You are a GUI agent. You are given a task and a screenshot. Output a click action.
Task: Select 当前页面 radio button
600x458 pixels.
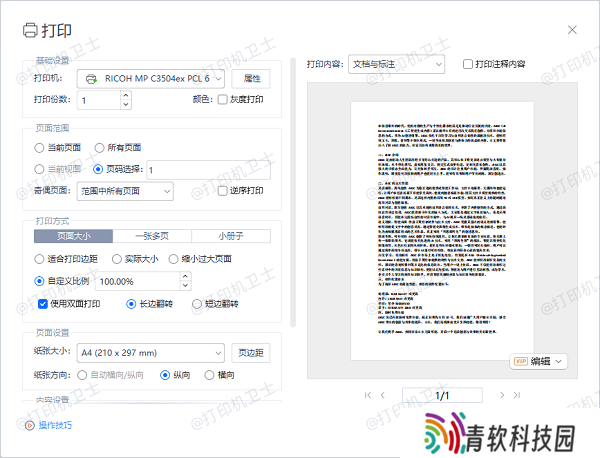click(x=39, y=148)
